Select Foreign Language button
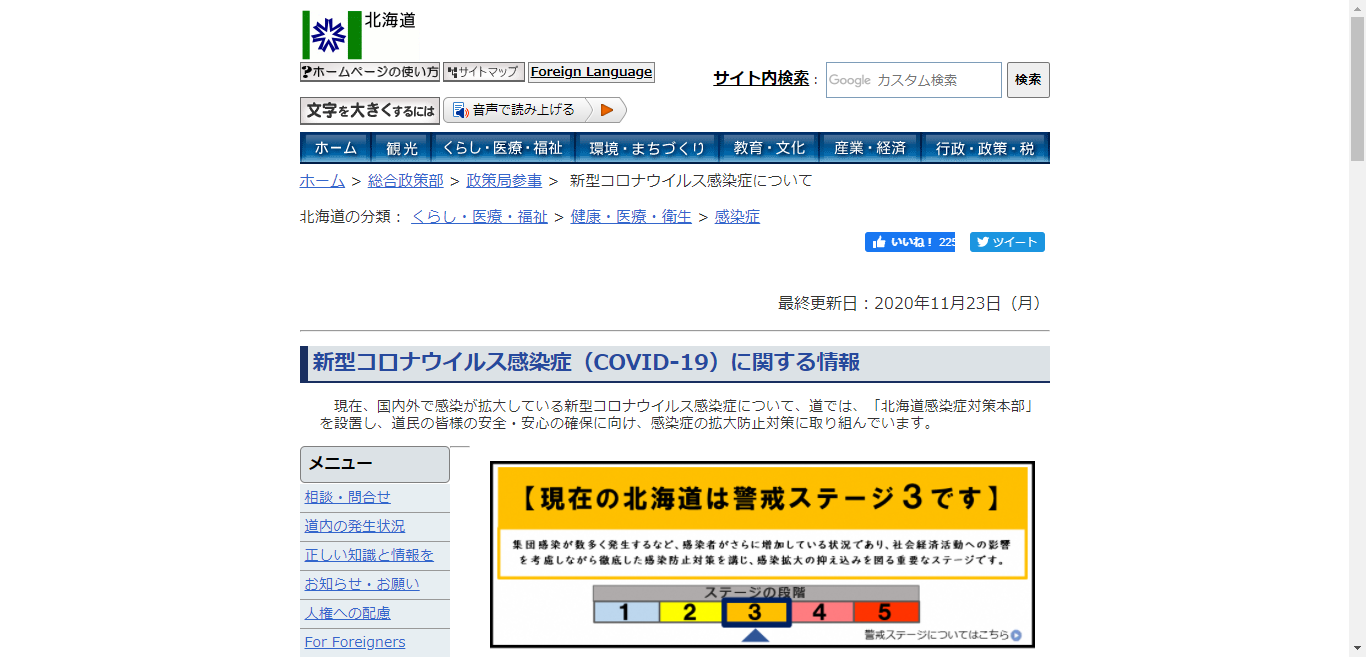This screenshot has height=657, width=1366. [x=591, y=72]
